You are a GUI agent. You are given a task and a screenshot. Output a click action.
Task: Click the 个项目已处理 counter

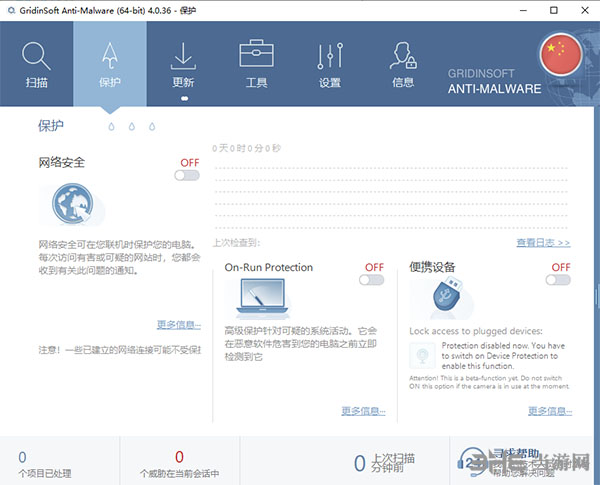[x=45, y=465]
